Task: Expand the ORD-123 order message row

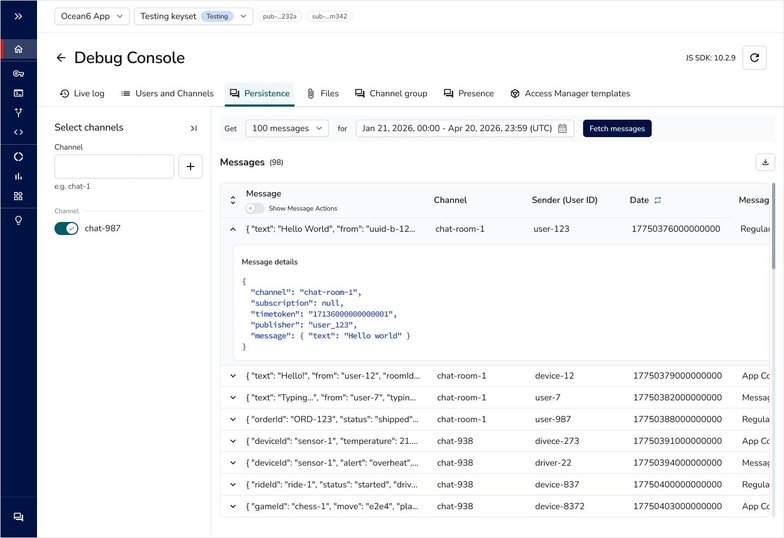Action: pos(233,420)
